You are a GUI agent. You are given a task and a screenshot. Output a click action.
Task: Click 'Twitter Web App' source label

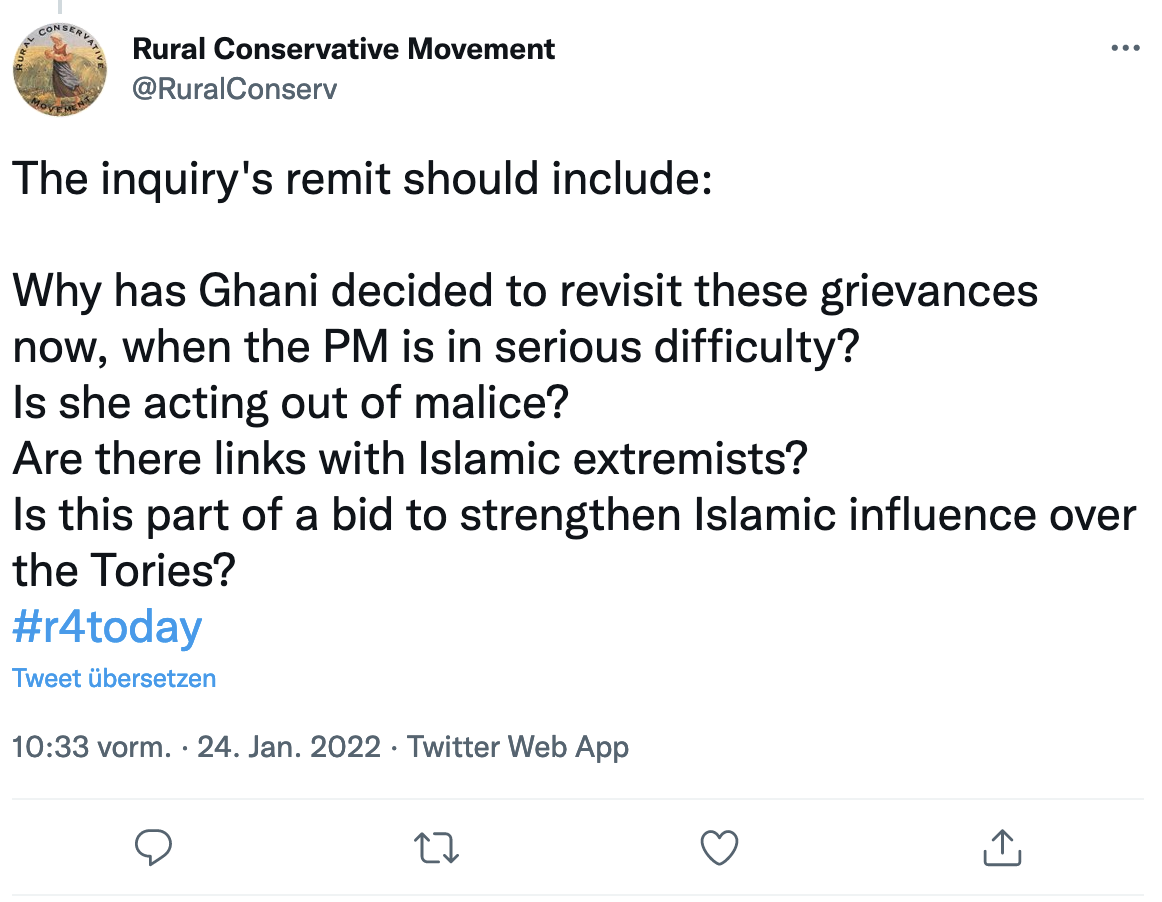[516, 747]
